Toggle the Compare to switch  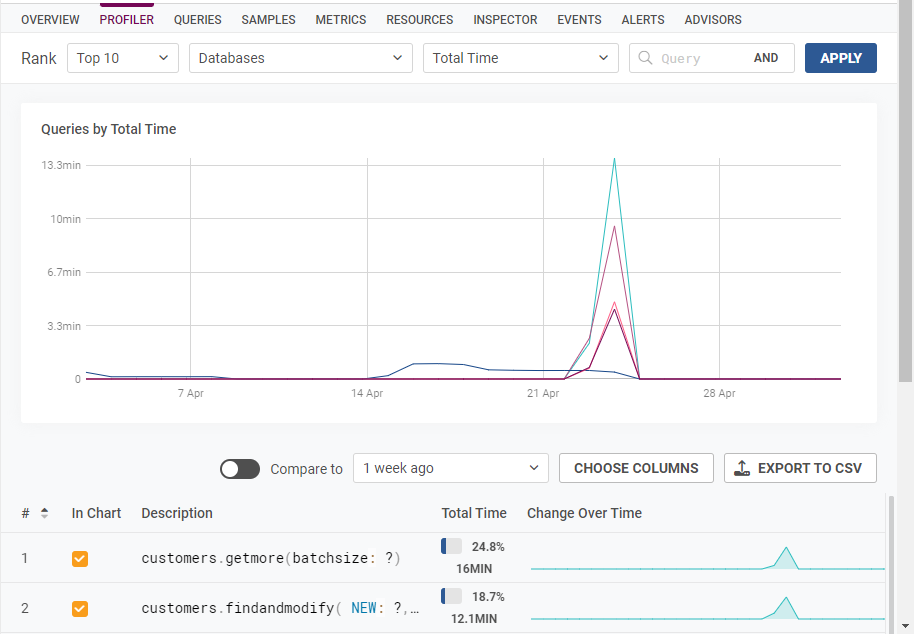[x=240, y=468]
